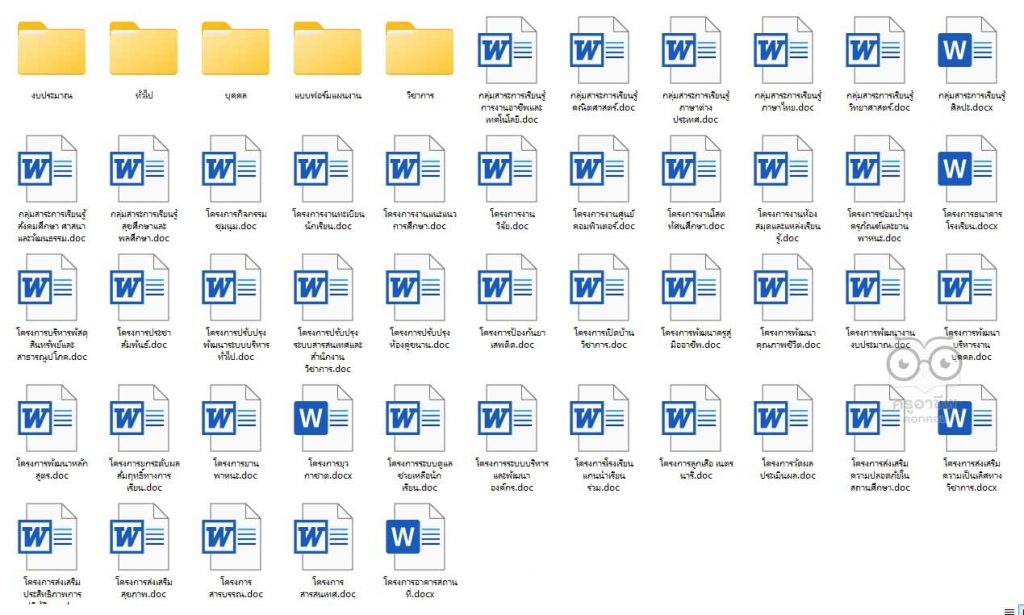The width and height of the screenshot is (1024, 615).
Task: Click the โครงการเปิดบ้านวิชาการ.doc document
Action: [x=600, y=287]
